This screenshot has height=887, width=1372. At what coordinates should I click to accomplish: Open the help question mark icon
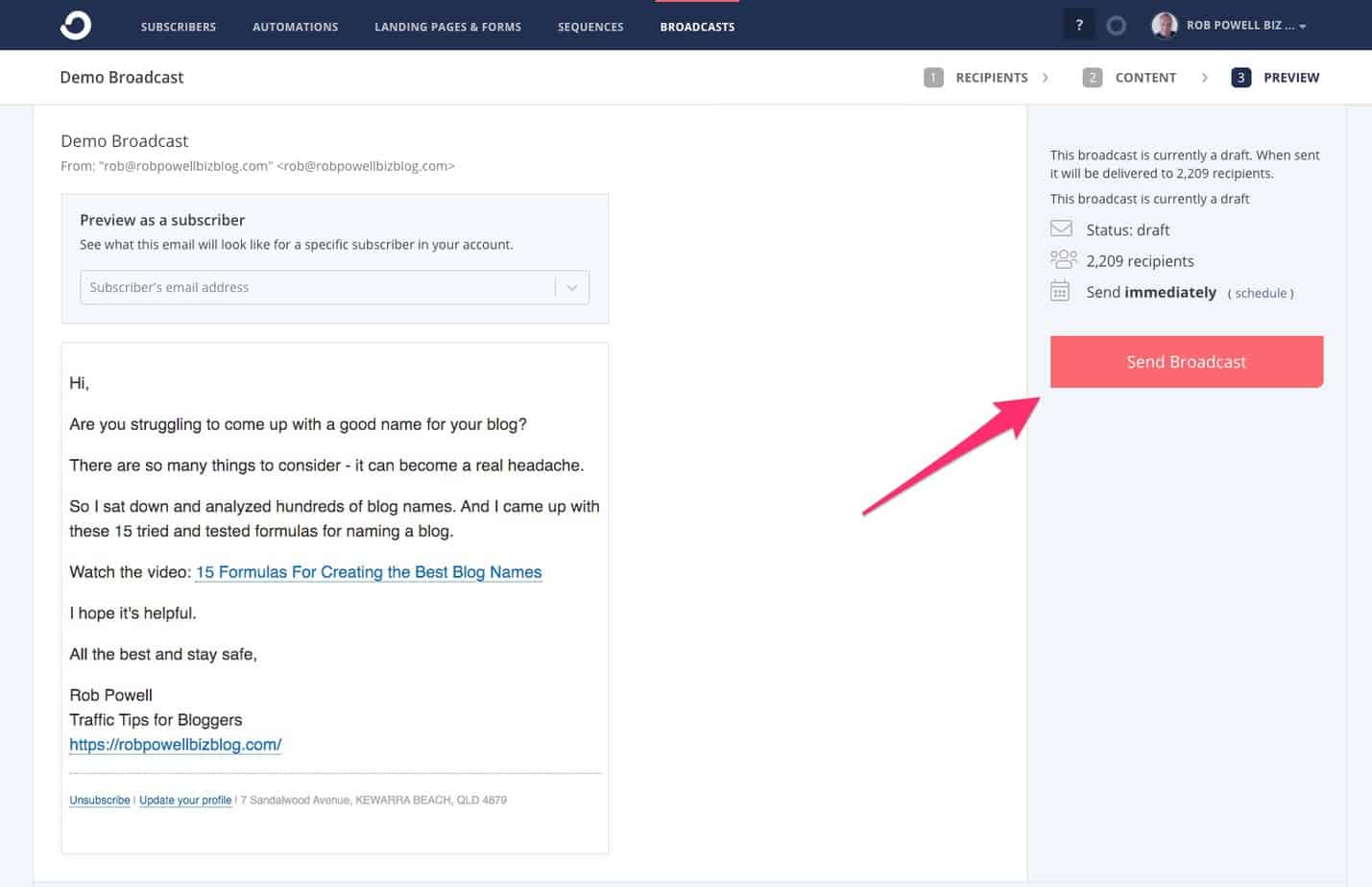pyautogui.click(x=1079, y=25)
